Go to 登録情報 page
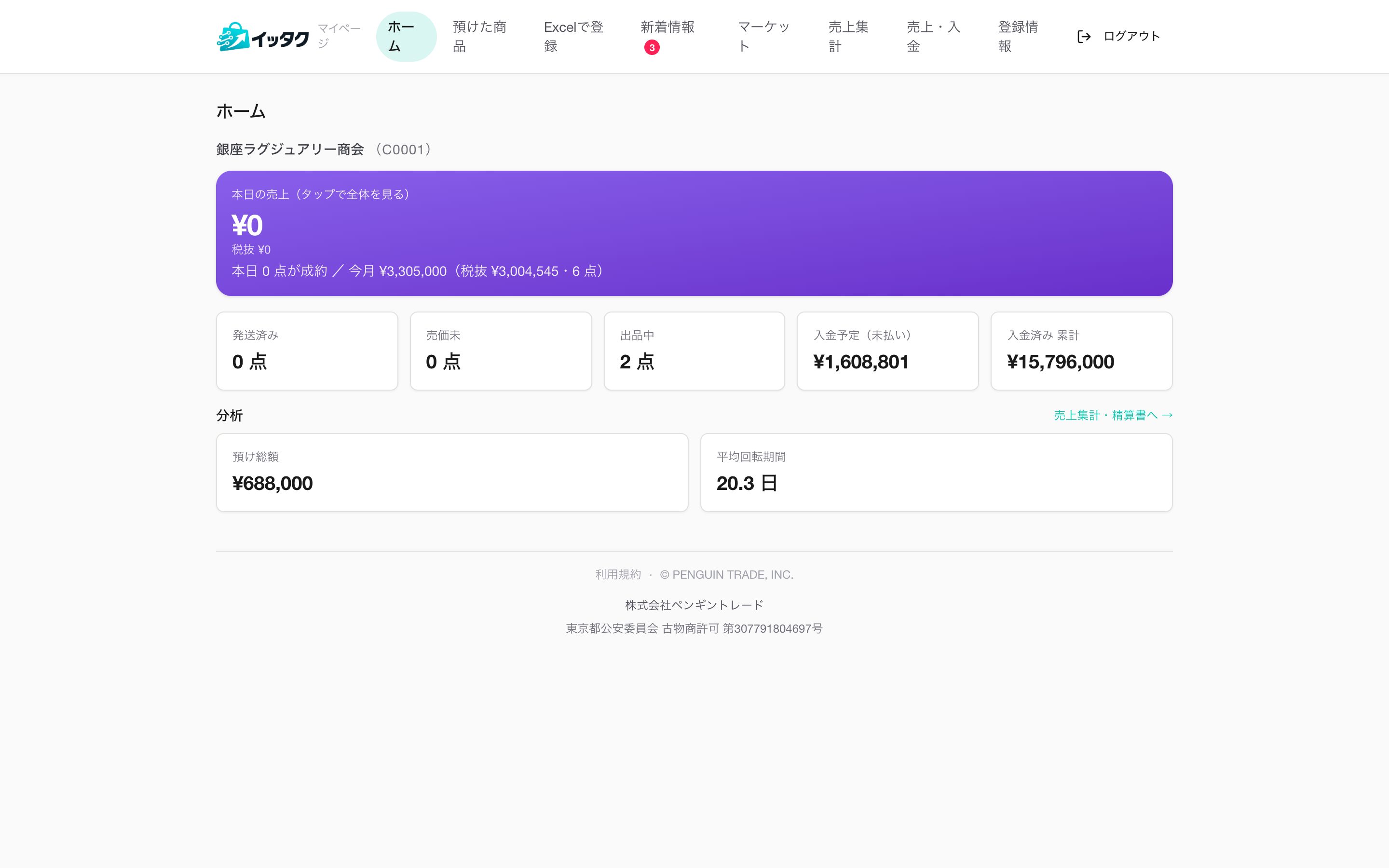Image resolution: width=1389 pixels, height=868 pixels. pos(1021,37)
